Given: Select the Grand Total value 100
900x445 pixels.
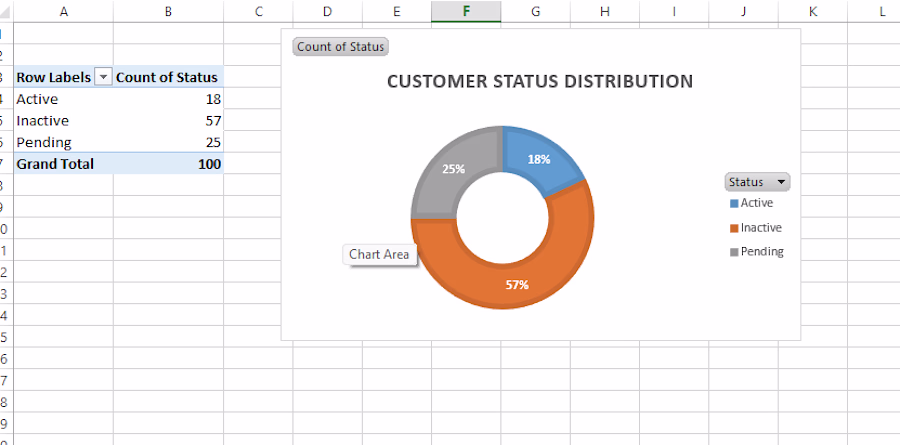Looking at the screenshot, I should click(x=168, y=164).
